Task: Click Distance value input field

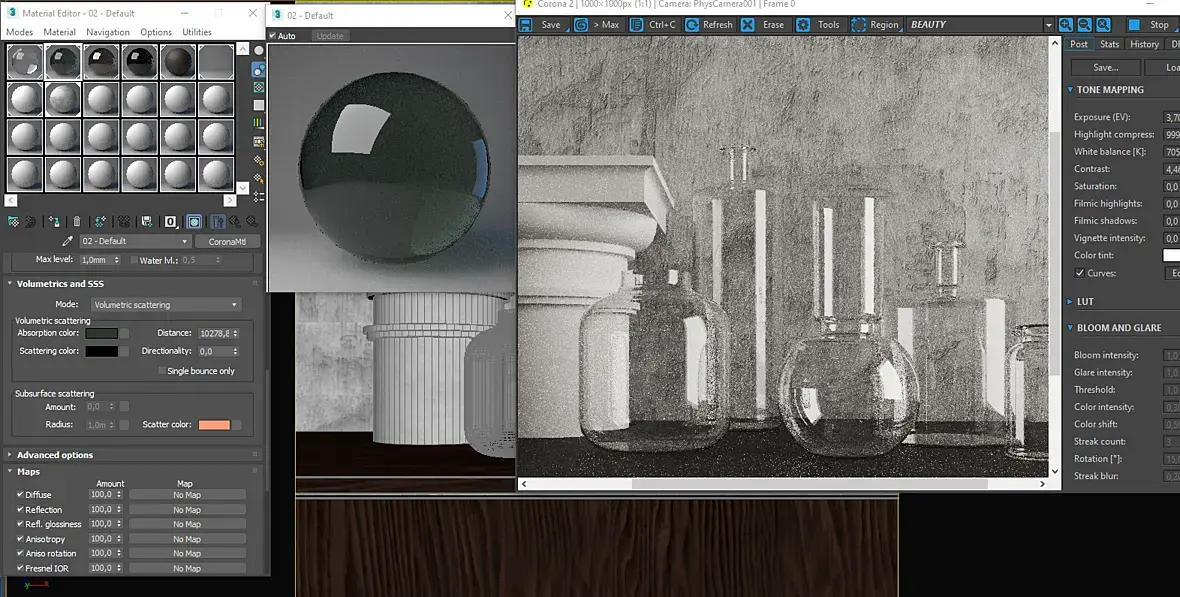Action: pos(215,333)
